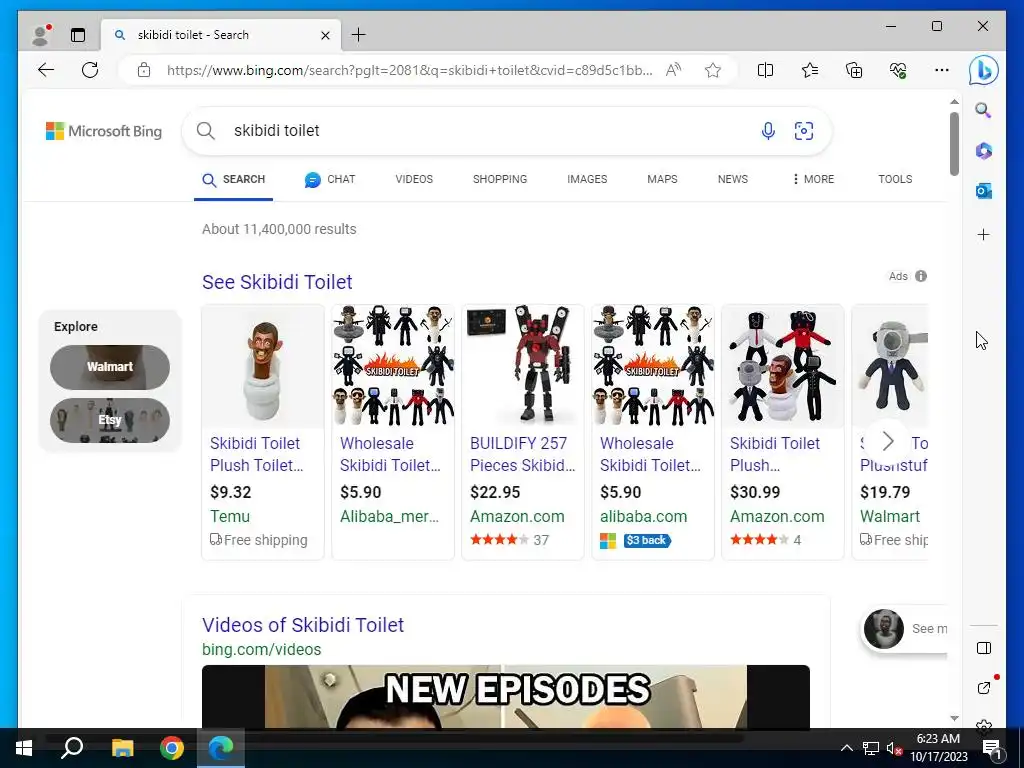This screenshot has width=1024, height=768.
Task: Refresh the current page
Action: pos(90,70)
